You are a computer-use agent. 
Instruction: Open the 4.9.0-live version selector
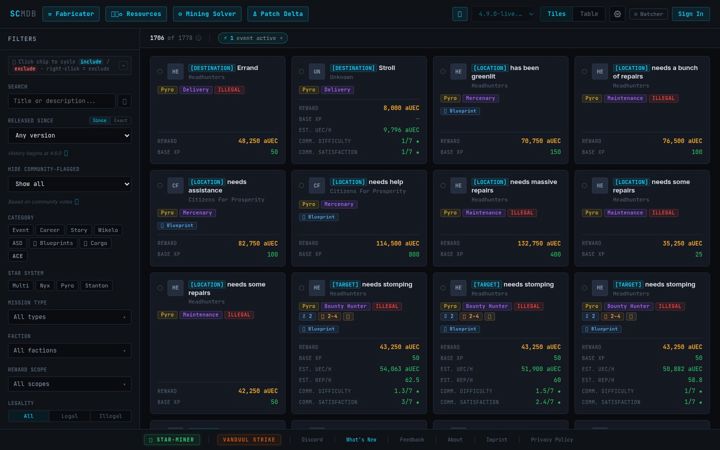(x=505, y=14)
